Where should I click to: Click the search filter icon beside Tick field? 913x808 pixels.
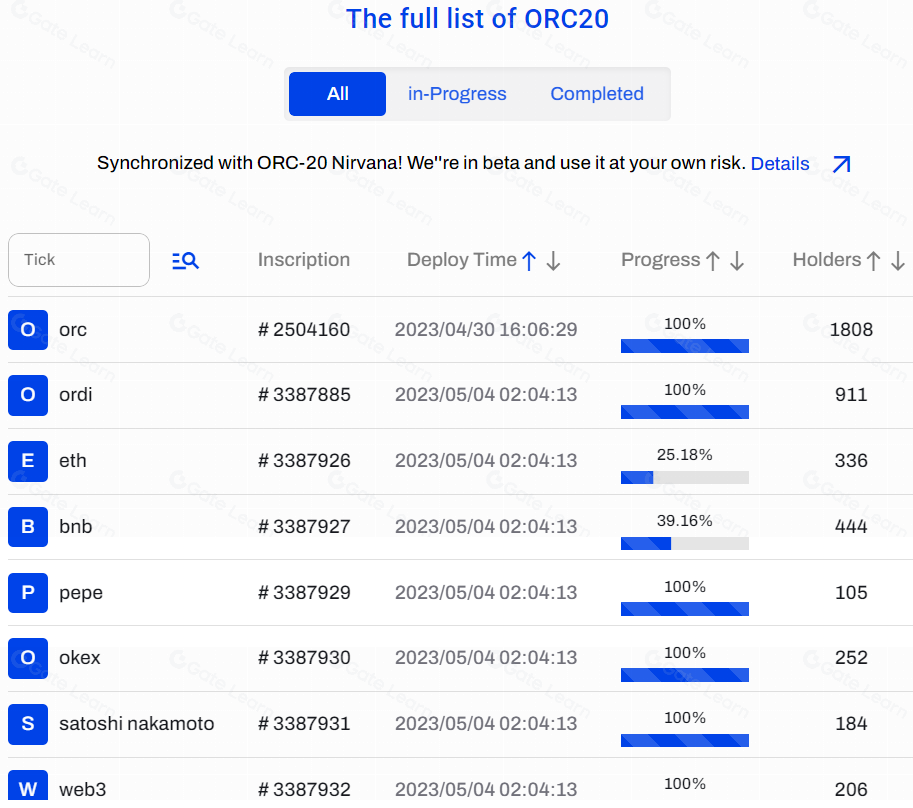pyautogui.click(x=185, y=261)
